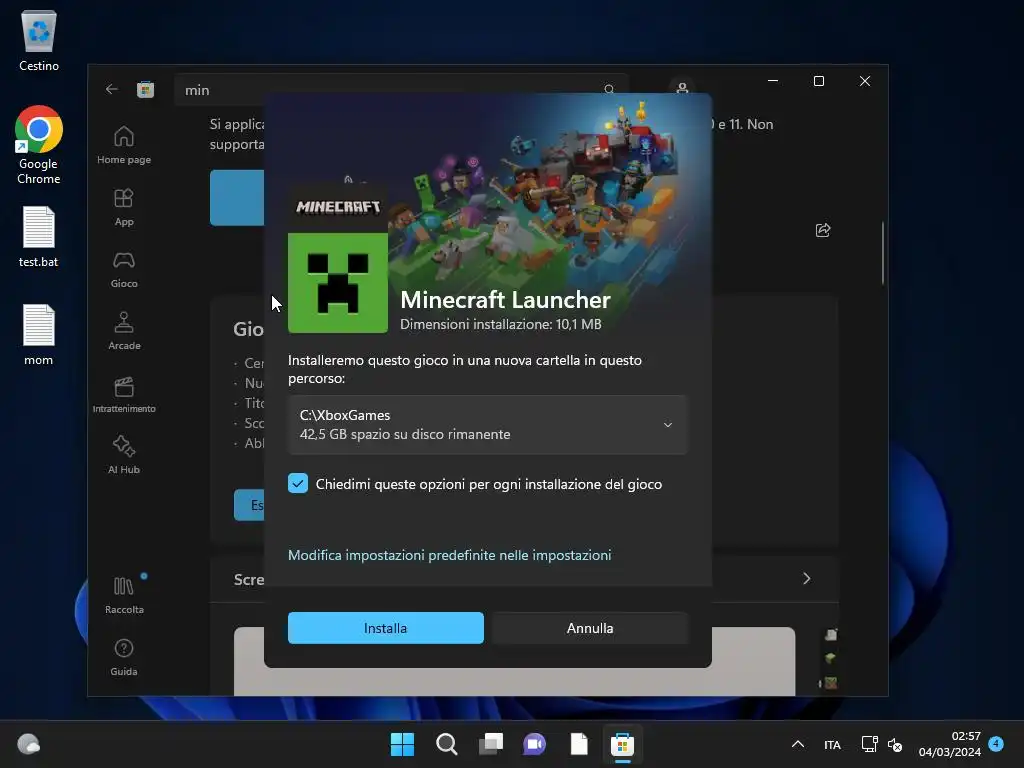This screenshot has height=768, width=1024.
Task: Open Raccolta library in sidebar
Action: [124, 595]
